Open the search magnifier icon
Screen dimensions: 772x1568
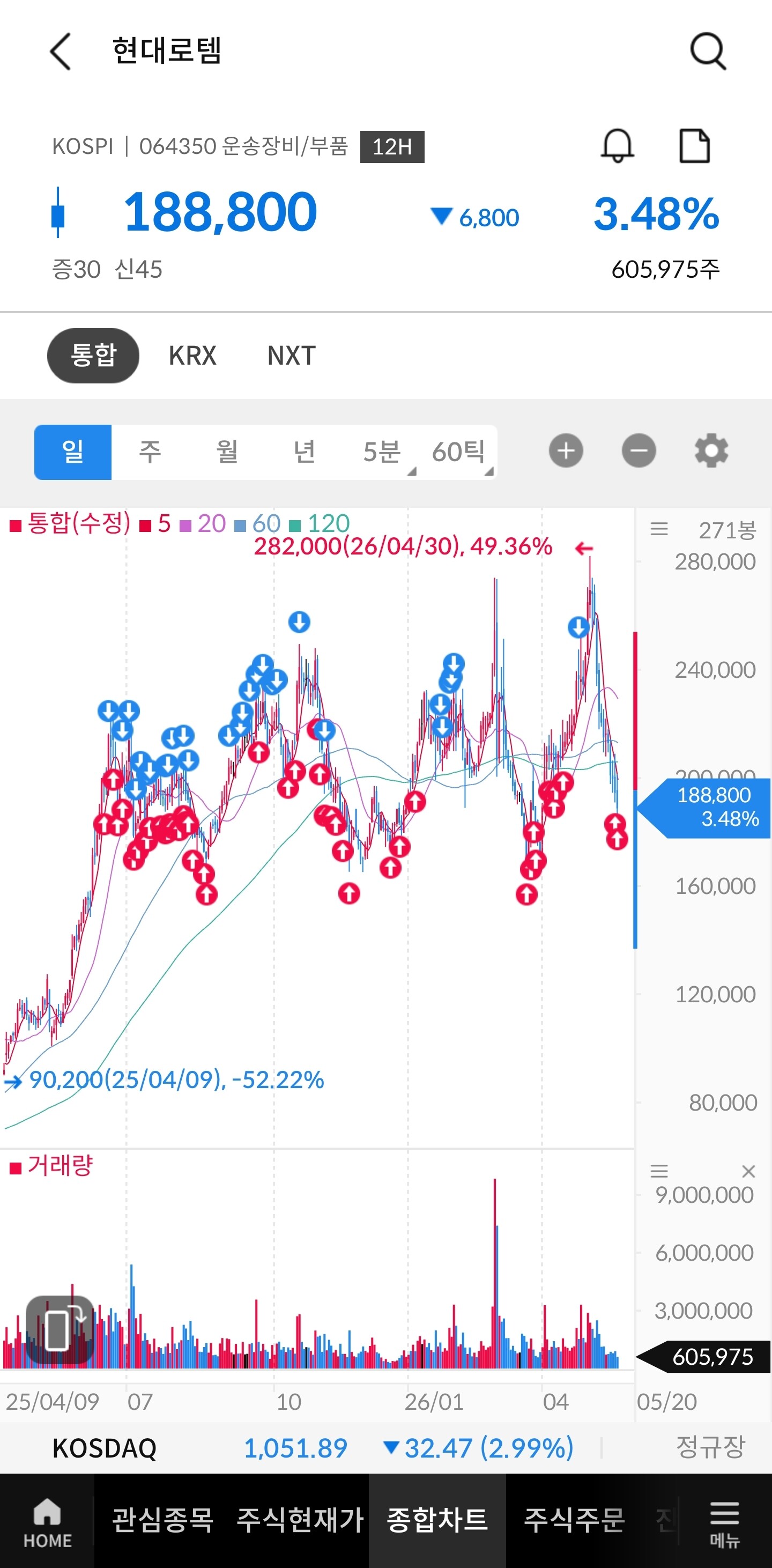tap(708, 51)
